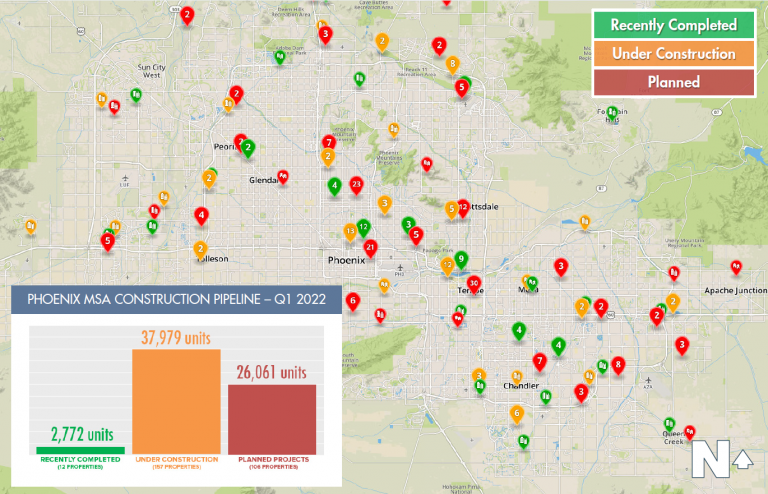The width and height of the screenshot is (768, 494).
Task: Click the orange marker numbered 6 below Chandler
Action: (x=517, y=412)
